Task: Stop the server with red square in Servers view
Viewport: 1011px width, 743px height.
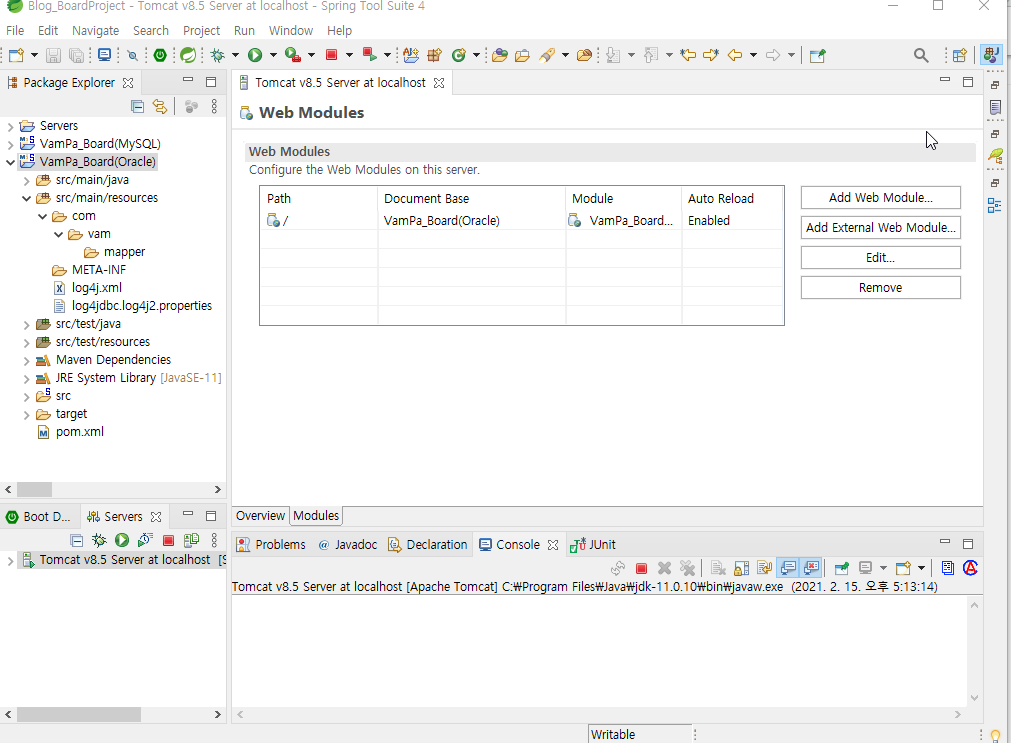Action: tap(168, 540)
